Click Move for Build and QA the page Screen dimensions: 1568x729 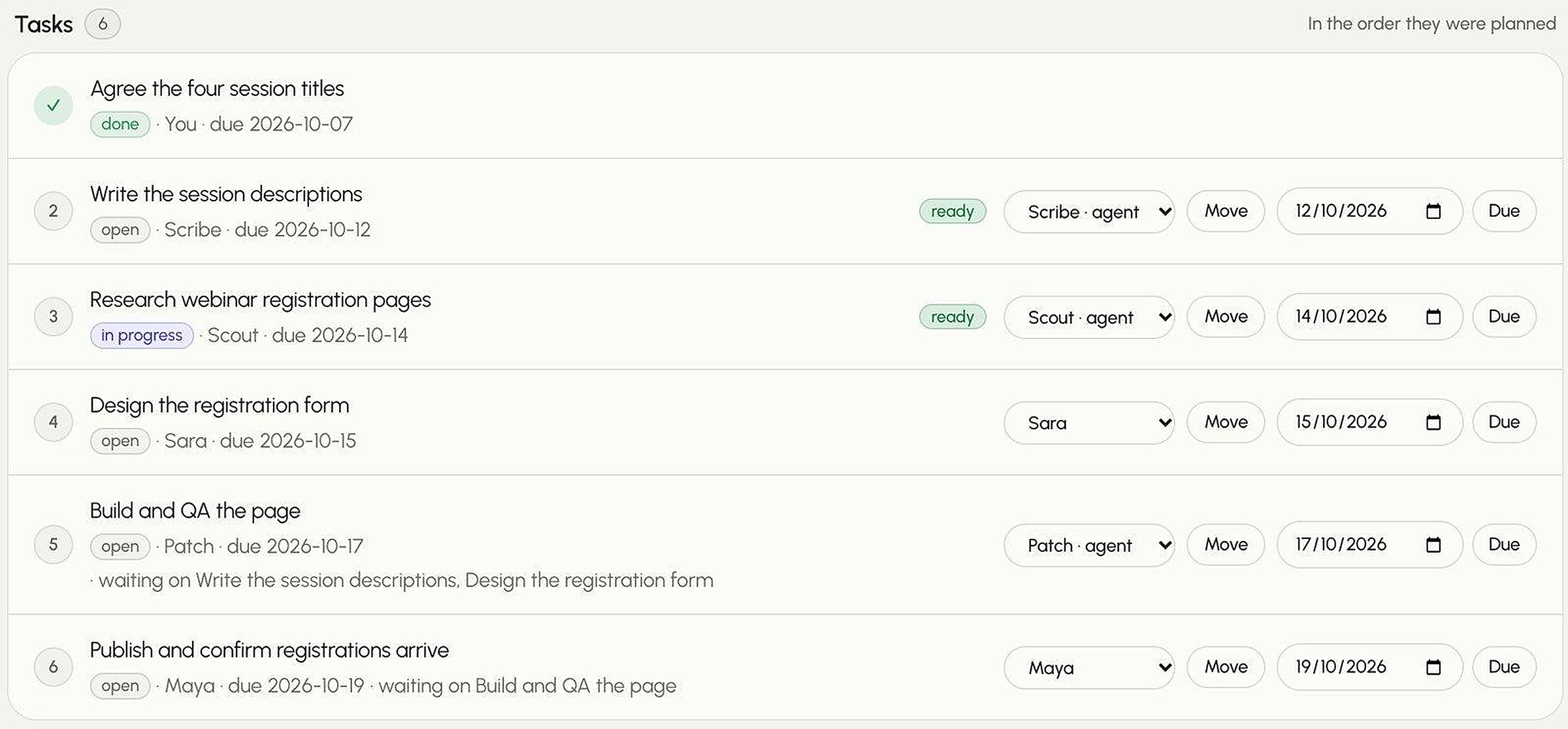[1226, 544]
